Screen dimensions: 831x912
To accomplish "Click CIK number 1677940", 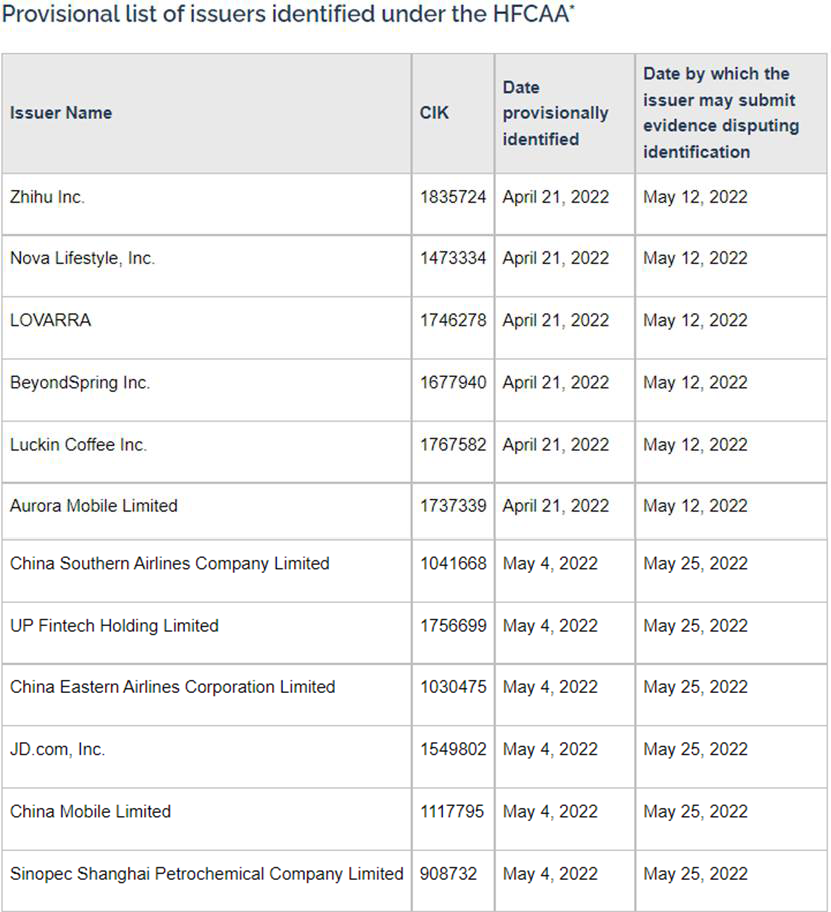I will pyautogui.click(x=453, y=383).
